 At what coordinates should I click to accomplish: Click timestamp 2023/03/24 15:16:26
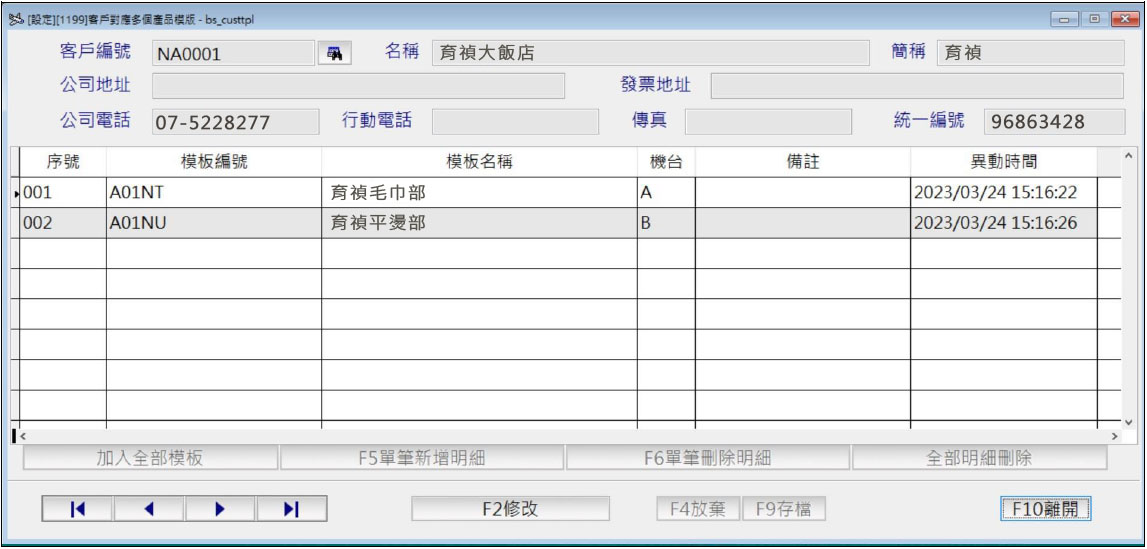[1004, 223]
